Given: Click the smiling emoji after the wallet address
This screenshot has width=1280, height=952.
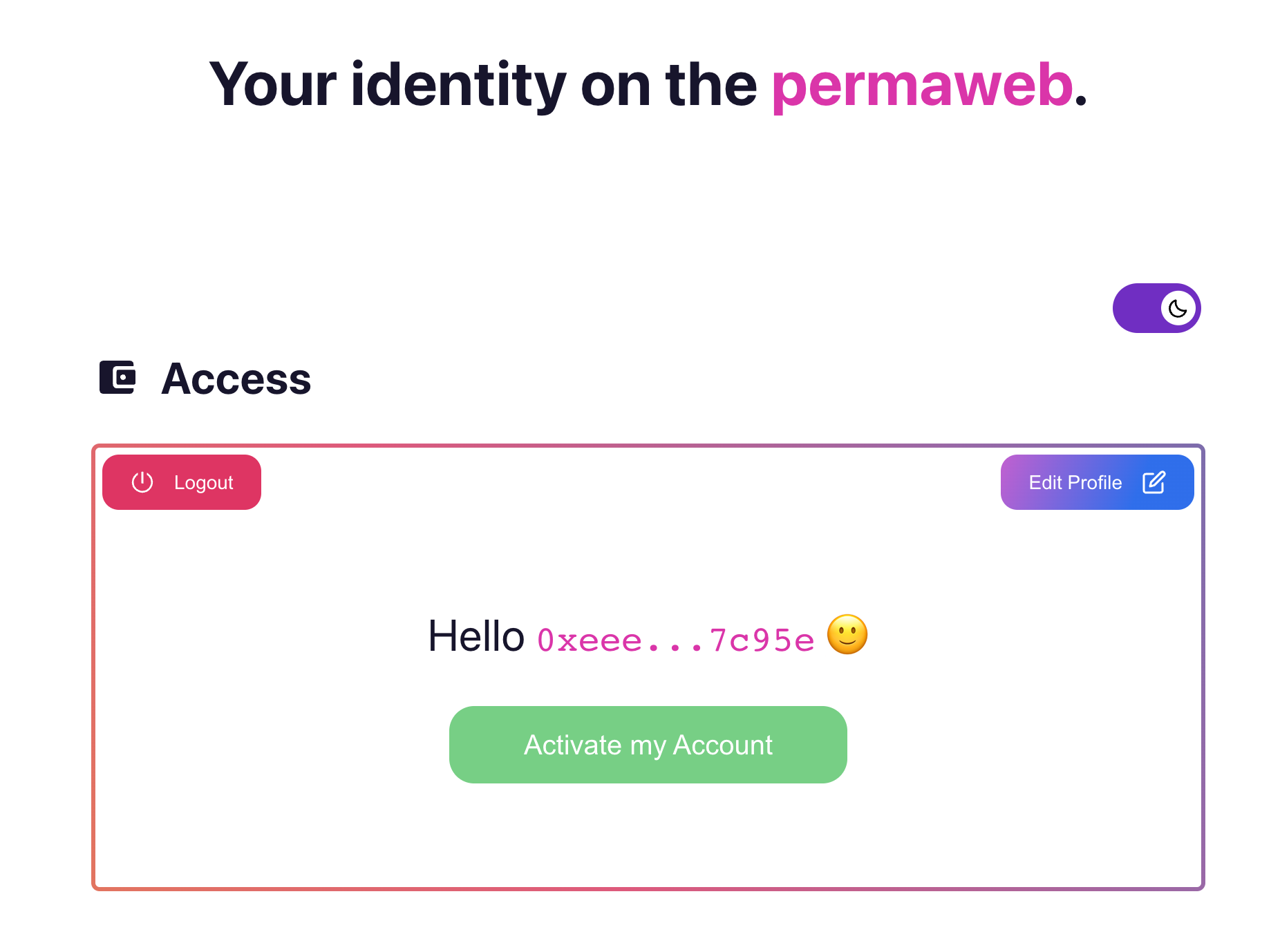Looking at the screenshot, I should (x=849, y=636).
